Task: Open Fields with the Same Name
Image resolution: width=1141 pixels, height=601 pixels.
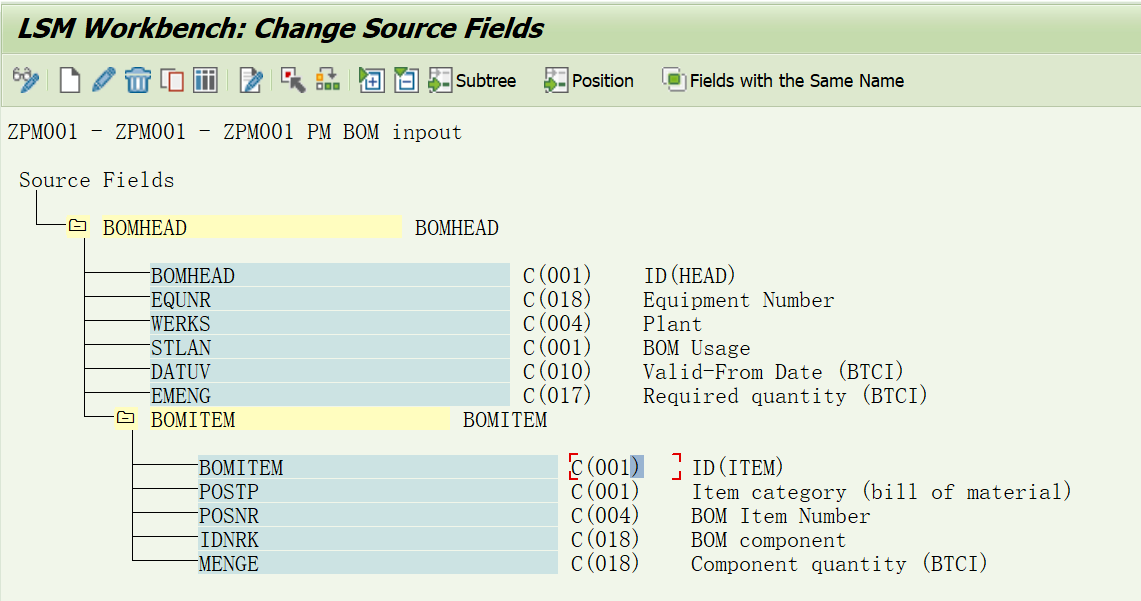Action: (783, 80)
